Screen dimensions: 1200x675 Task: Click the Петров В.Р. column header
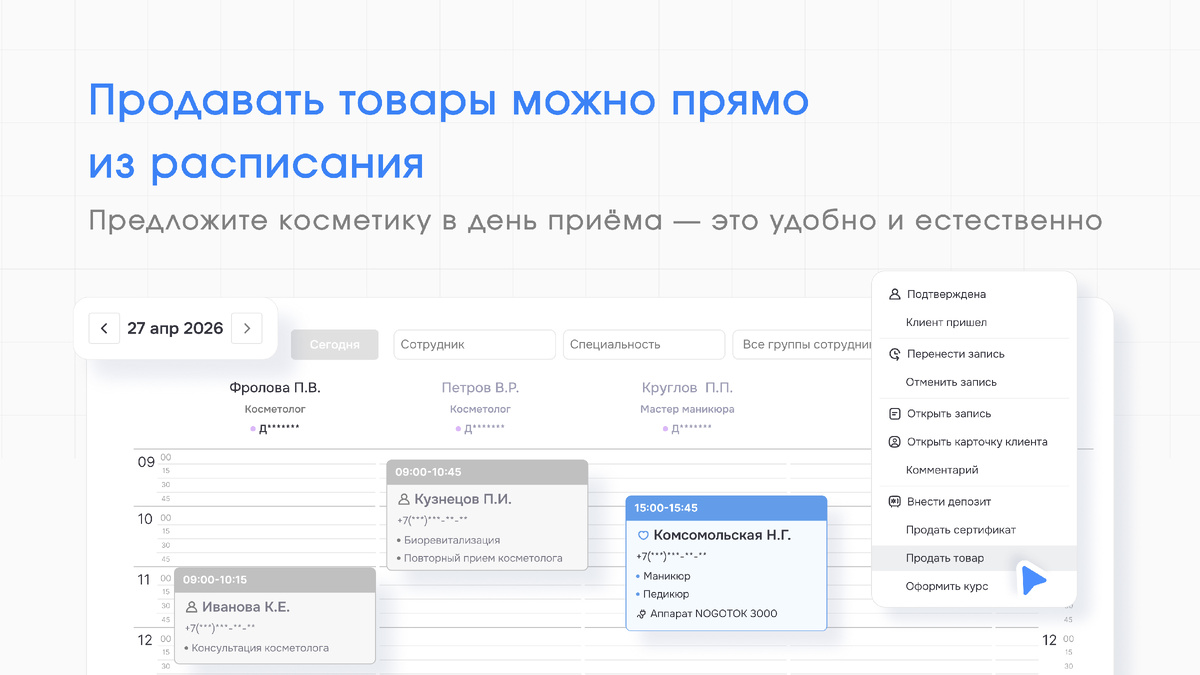pyautogui.click(x=480, y=387)
